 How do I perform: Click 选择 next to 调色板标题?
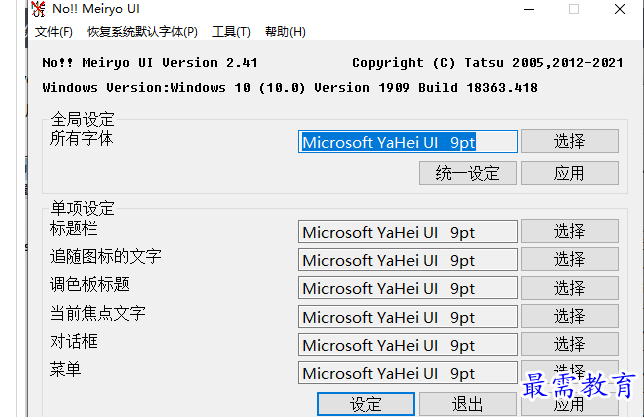coord(569,288)
